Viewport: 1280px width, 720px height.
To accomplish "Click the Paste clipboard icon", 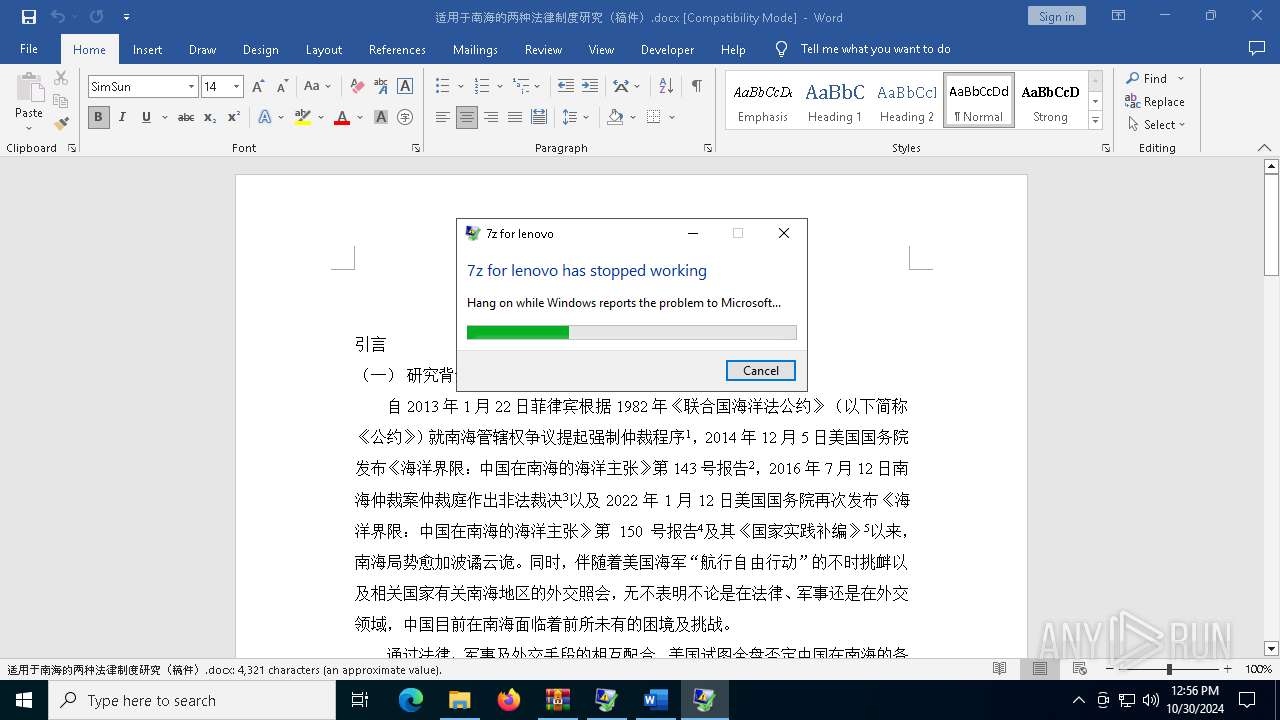I will click(x=29, y=89).
